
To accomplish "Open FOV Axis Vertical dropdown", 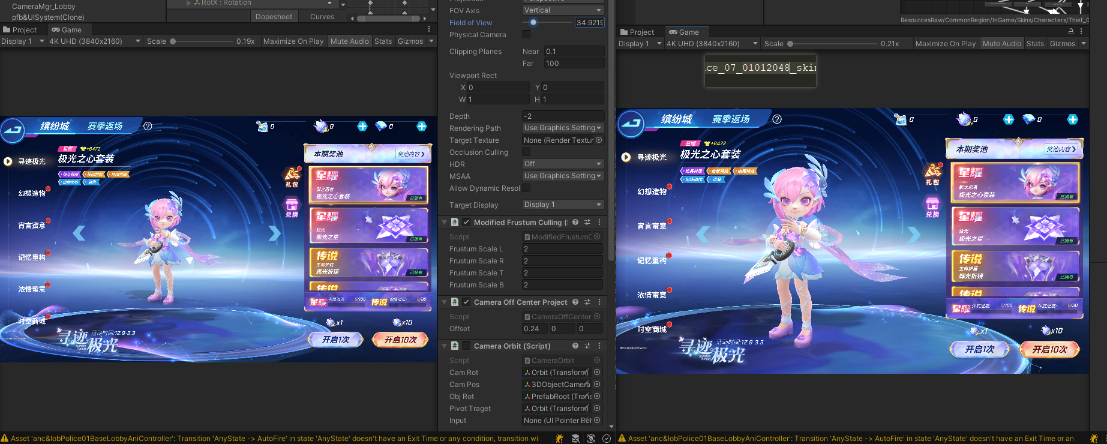I will [x=563, y=11].
